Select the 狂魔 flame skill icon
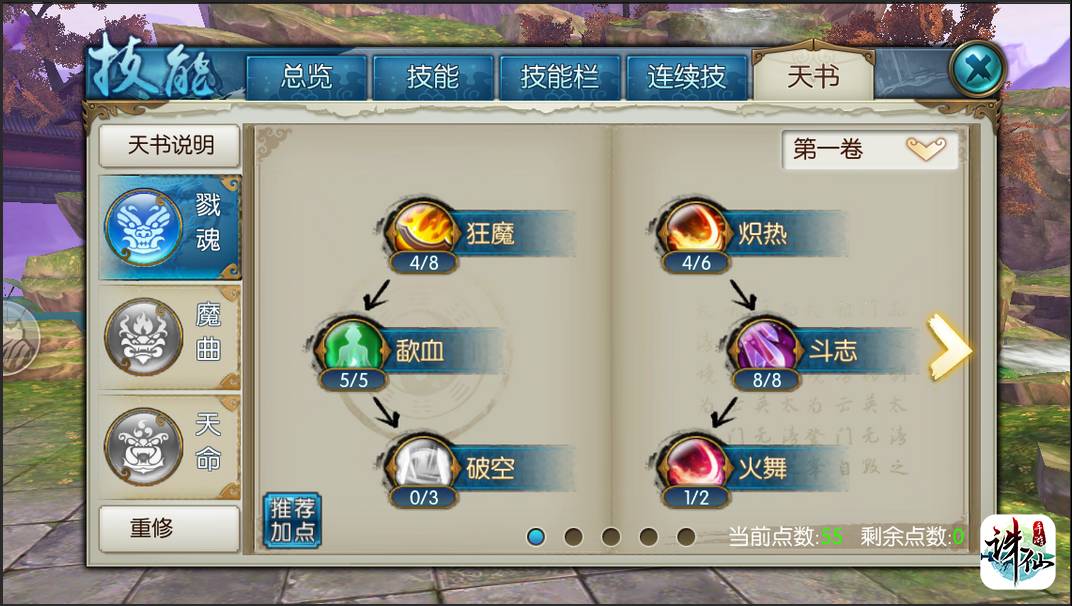This screenshot has height=606, width=1072. tap(423, 229)
